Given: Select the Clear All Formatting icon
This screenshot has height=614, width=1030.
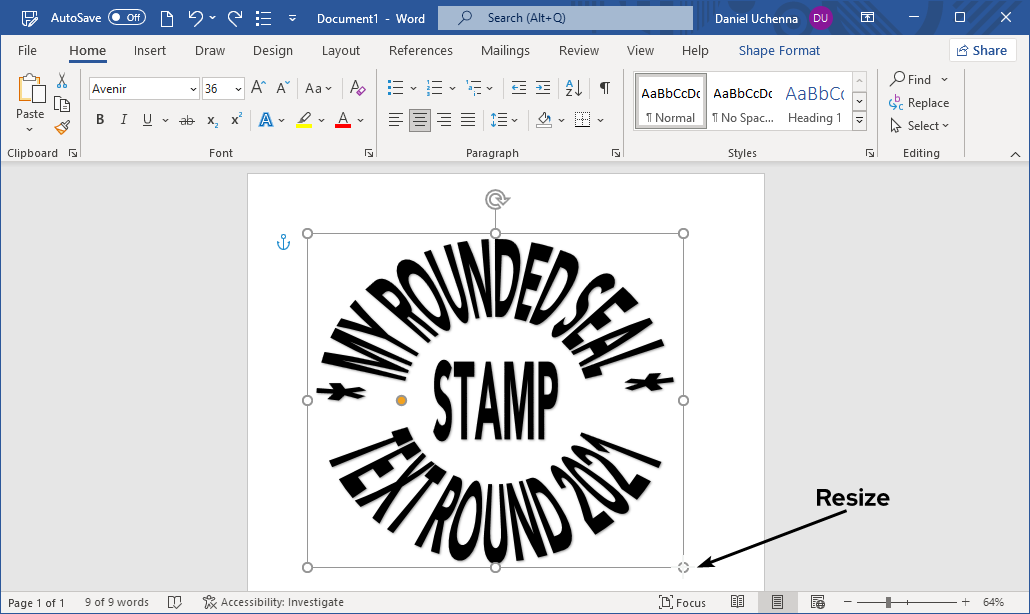Looking at the screenshot, I should click(357, 88).
